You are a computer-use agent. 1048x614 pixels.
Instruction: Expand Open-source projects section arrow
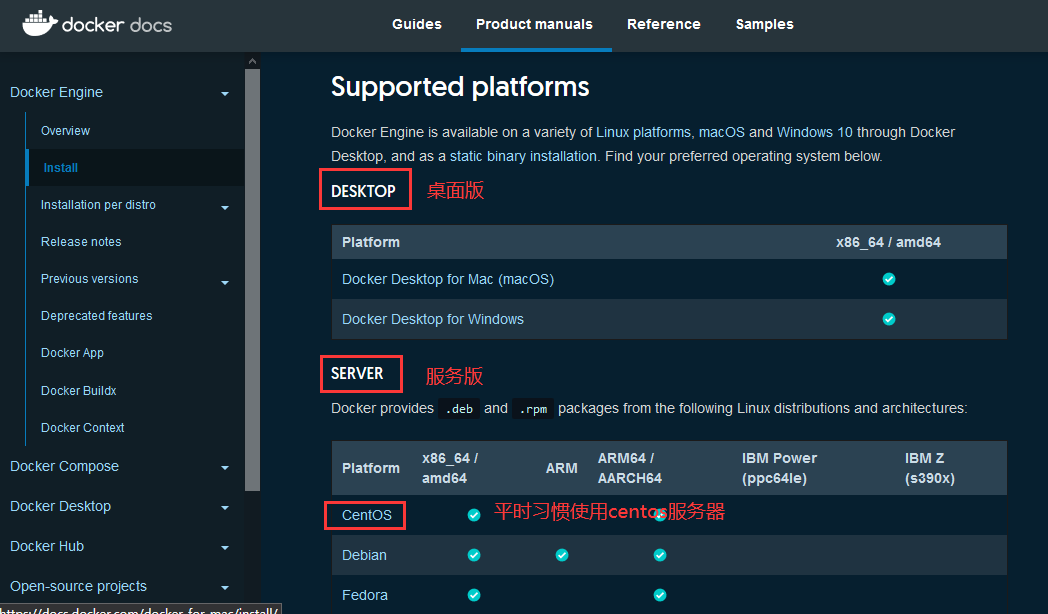(225, 588)
